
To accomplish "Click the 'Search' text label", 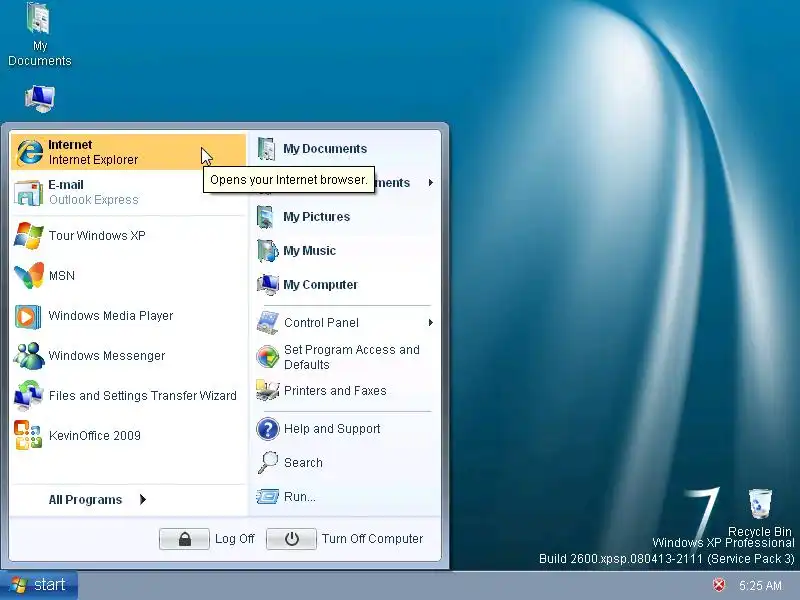I will (303, 462).
